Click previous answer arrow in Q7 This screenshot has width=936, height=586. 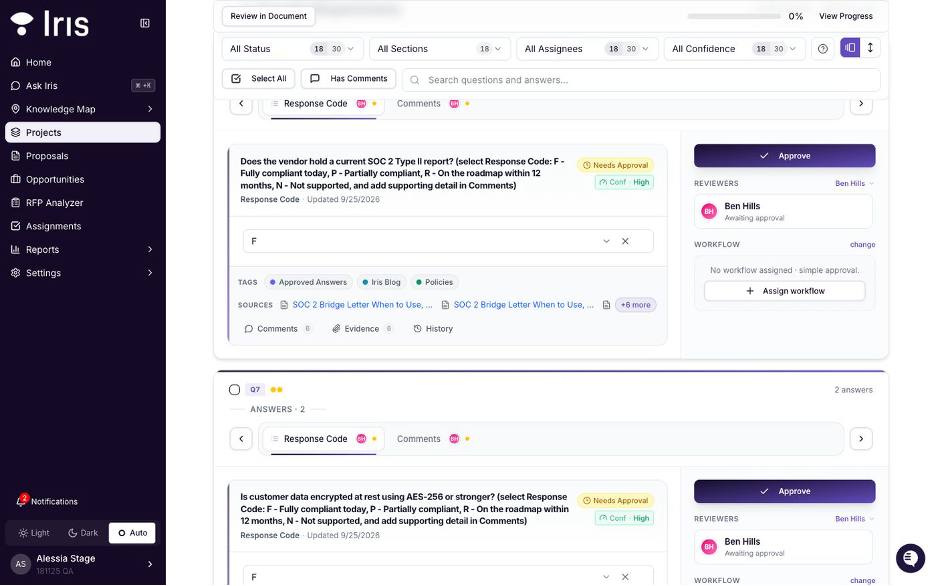(x=241, y=439)
